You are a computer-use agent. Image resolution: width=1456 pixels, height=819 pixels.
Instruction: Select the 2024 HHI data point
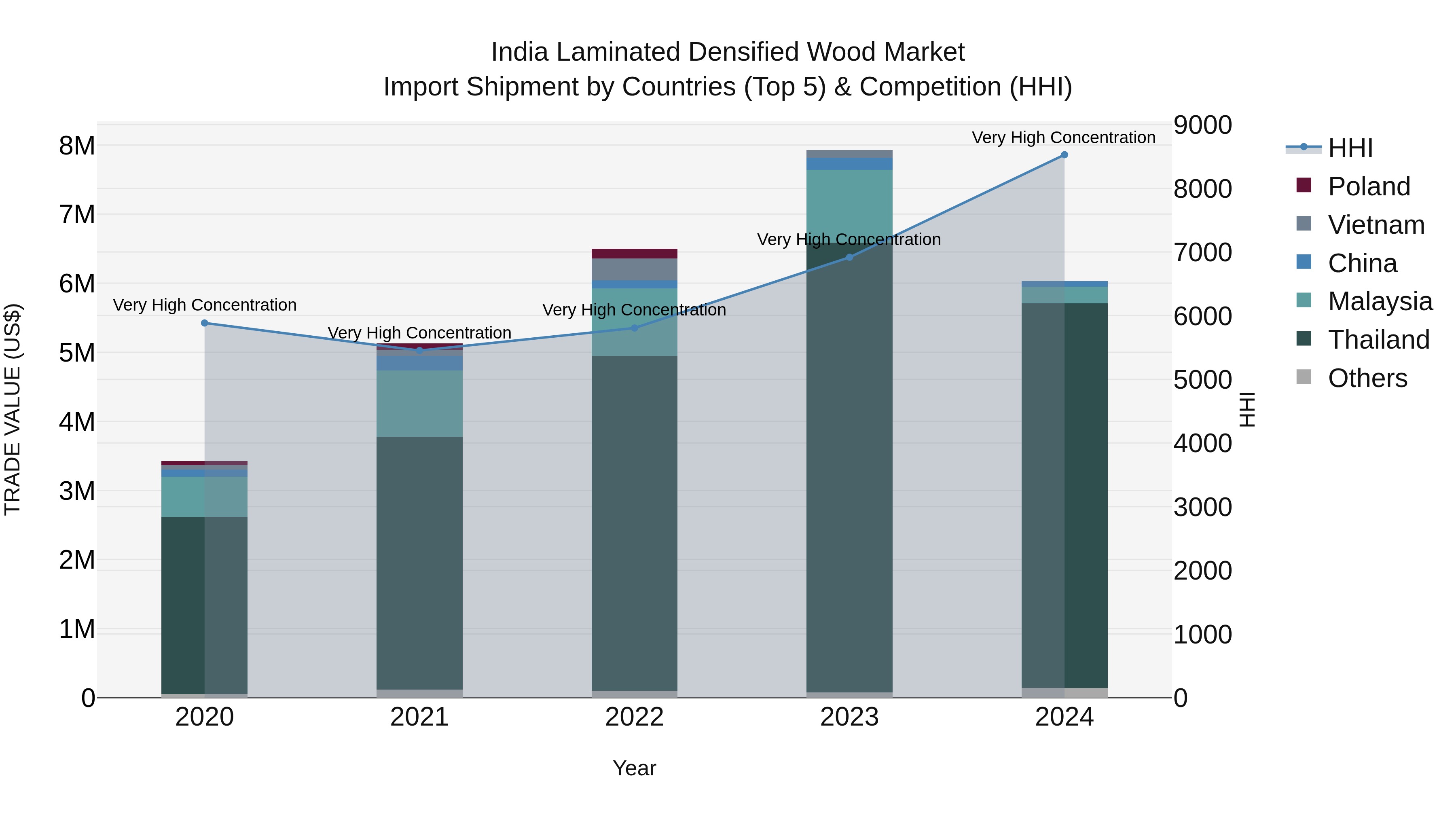click(1064, 155)
